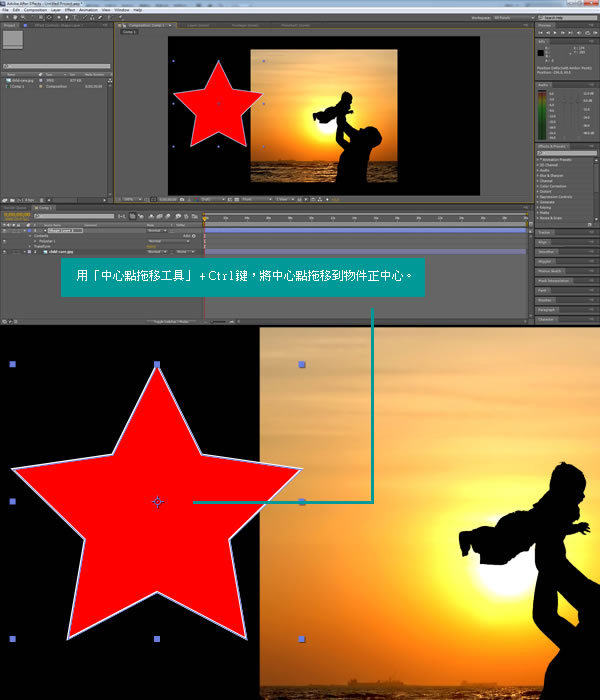Open the Composition menu

pyautogui.click(x=35, y=10)
